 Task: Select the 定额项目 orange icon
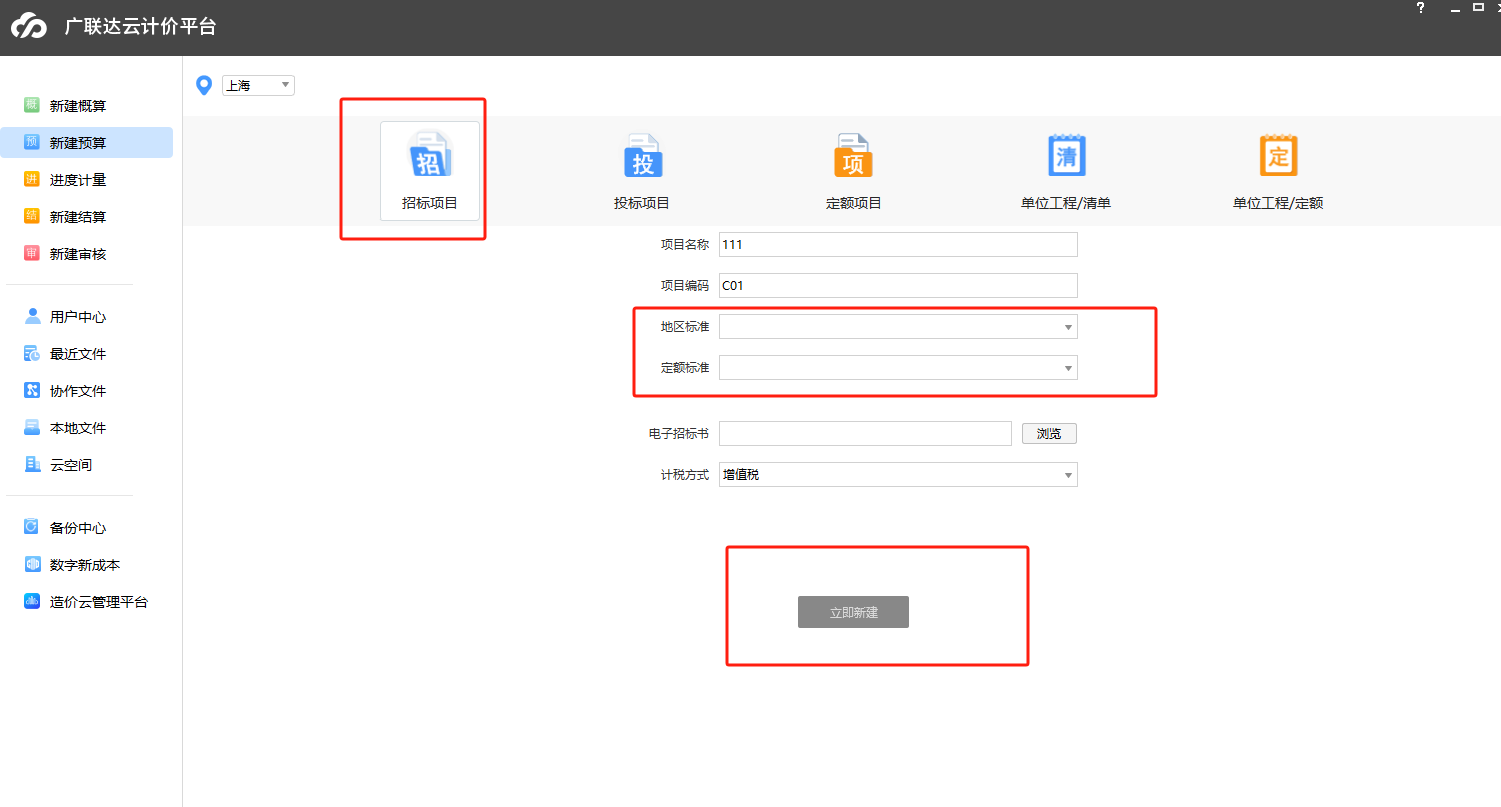[853, 156]
